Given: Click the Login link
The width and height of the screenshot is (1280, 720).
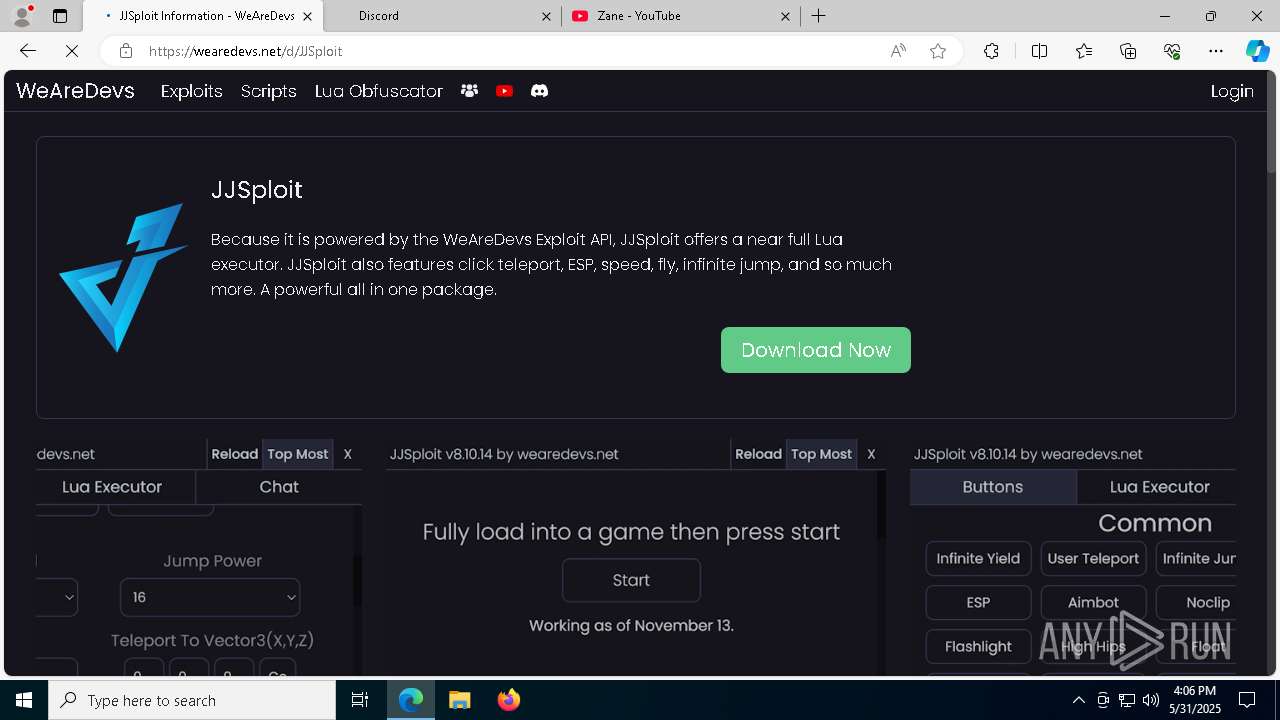Looking at the screenshot, I should pos(1232,91).
